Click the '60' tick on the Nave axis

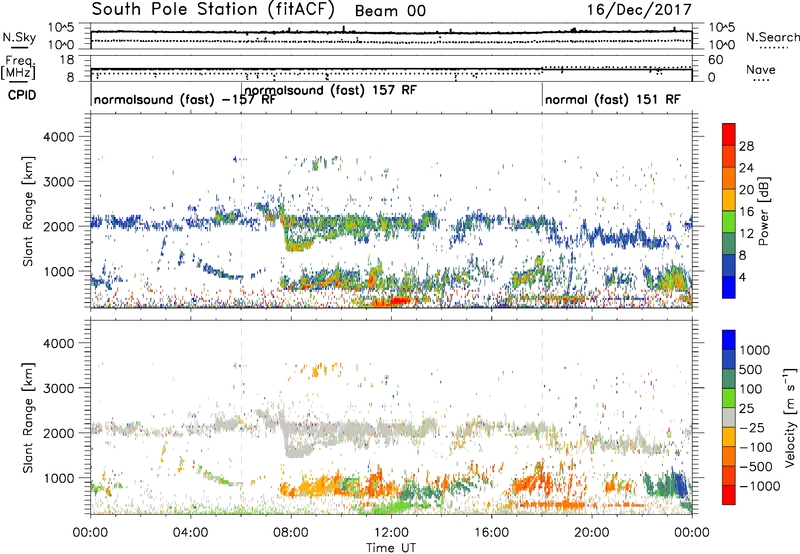(x=716, y=60)
